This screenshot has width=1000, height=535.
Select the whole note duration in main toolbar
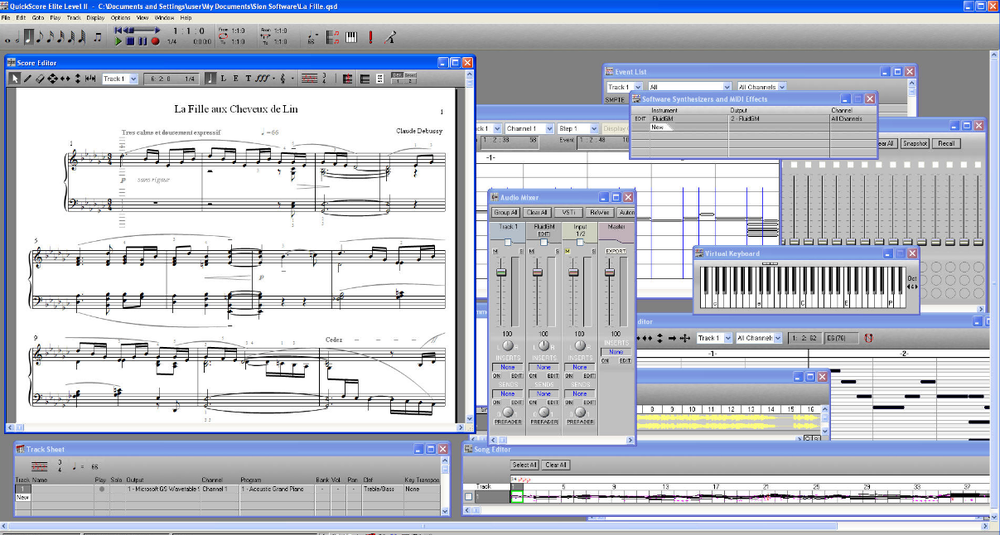[7, 41]
